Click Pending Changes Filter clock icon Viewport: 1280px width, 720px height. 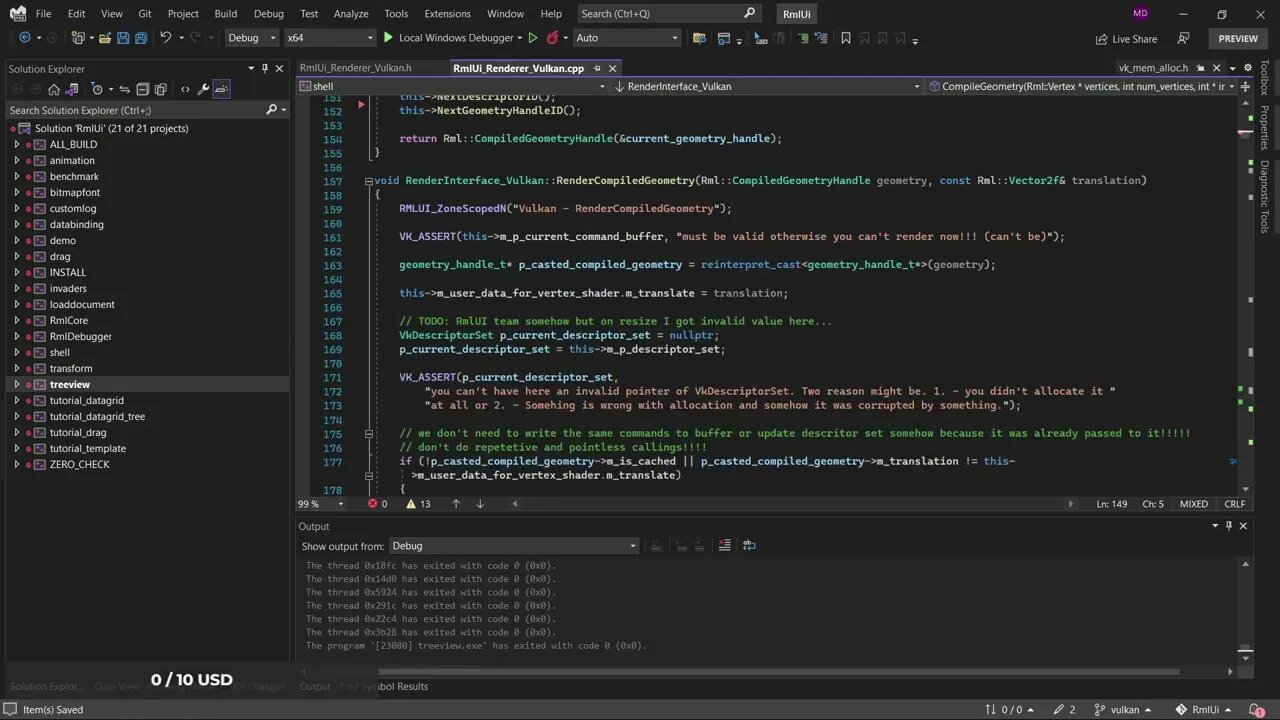[98, 89]
